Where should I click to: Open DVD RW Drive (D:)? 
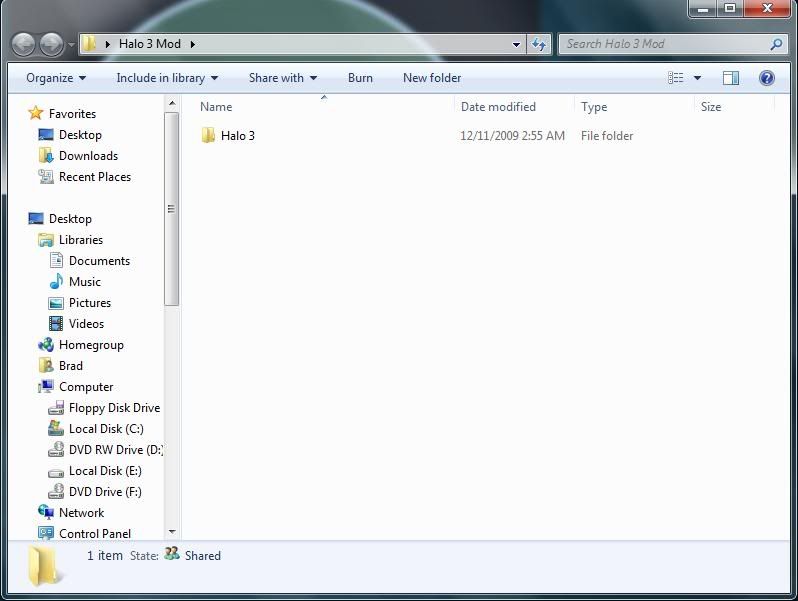[x=116, y=450]
